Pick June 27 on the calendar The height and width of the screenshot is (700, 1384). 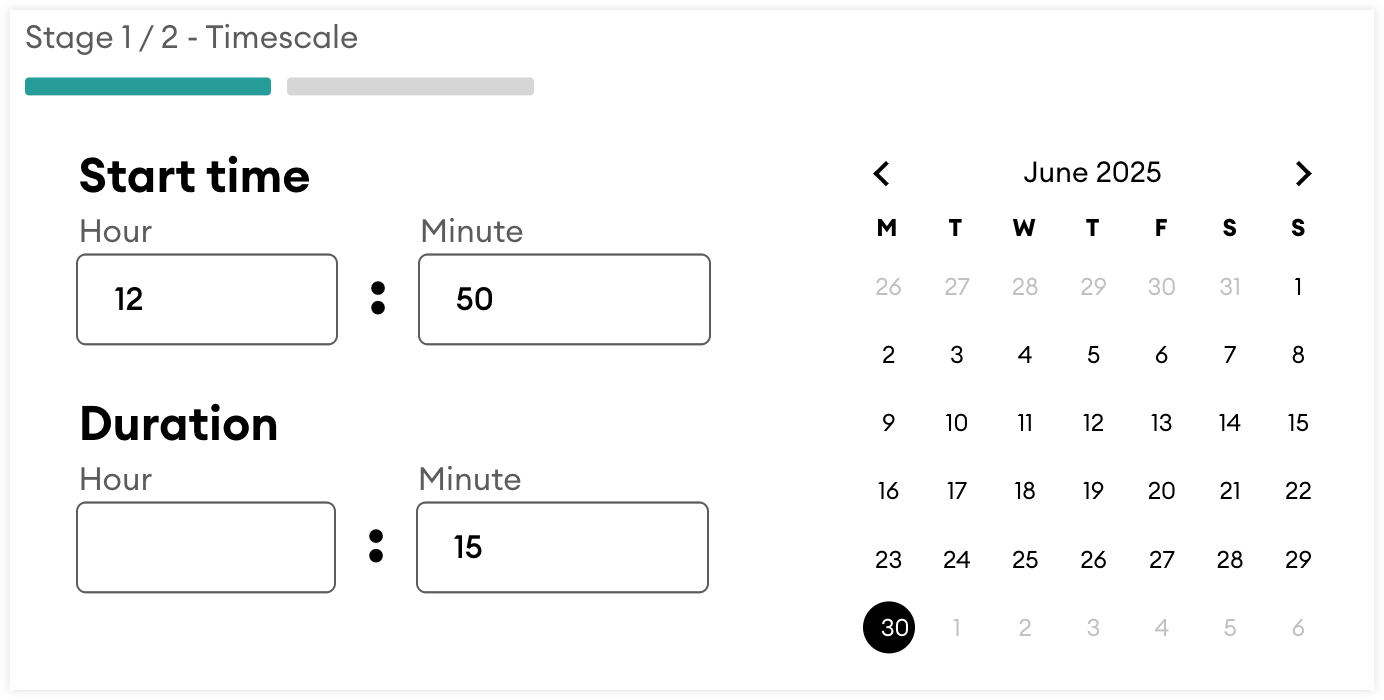click(1161, 560)
